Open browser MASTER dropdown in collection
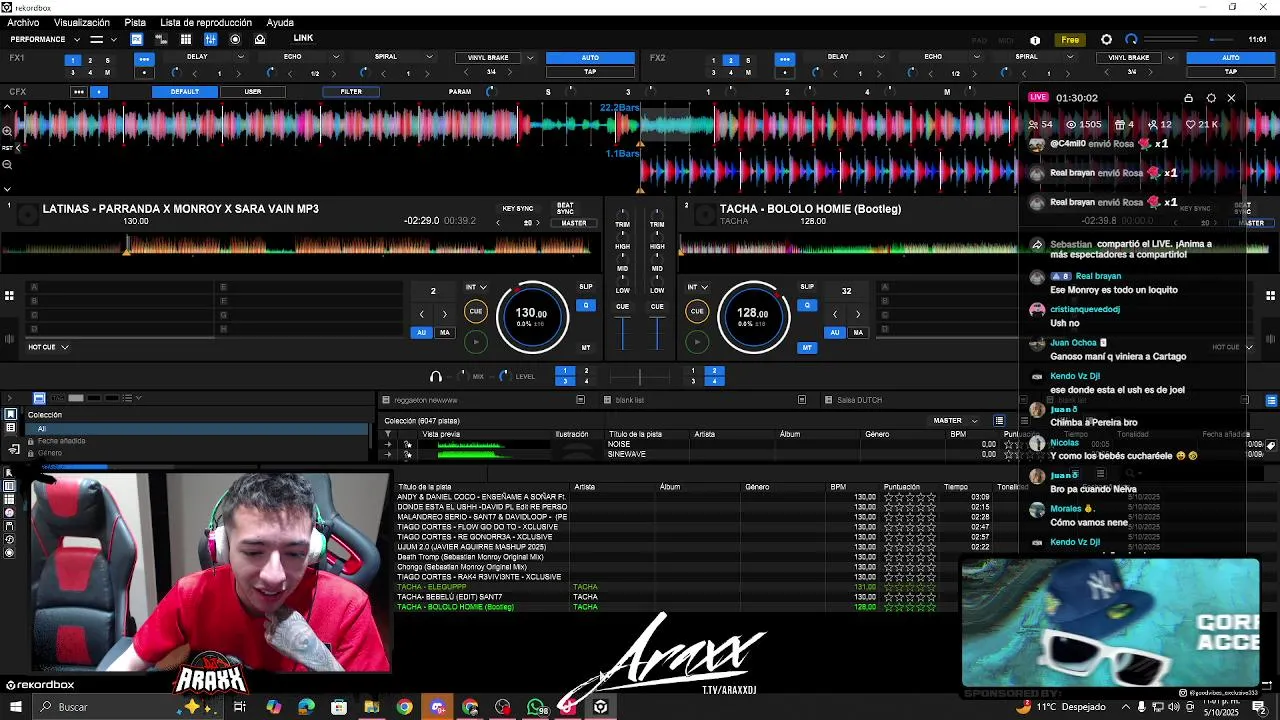The image size is (1280, 720). coord(955,421)
